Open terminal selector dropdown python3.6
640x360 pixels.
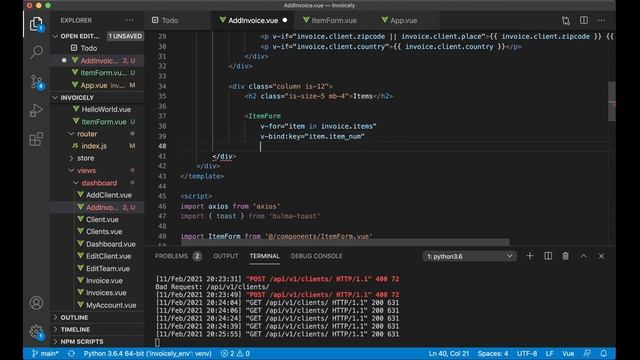(x=469, y=256)
